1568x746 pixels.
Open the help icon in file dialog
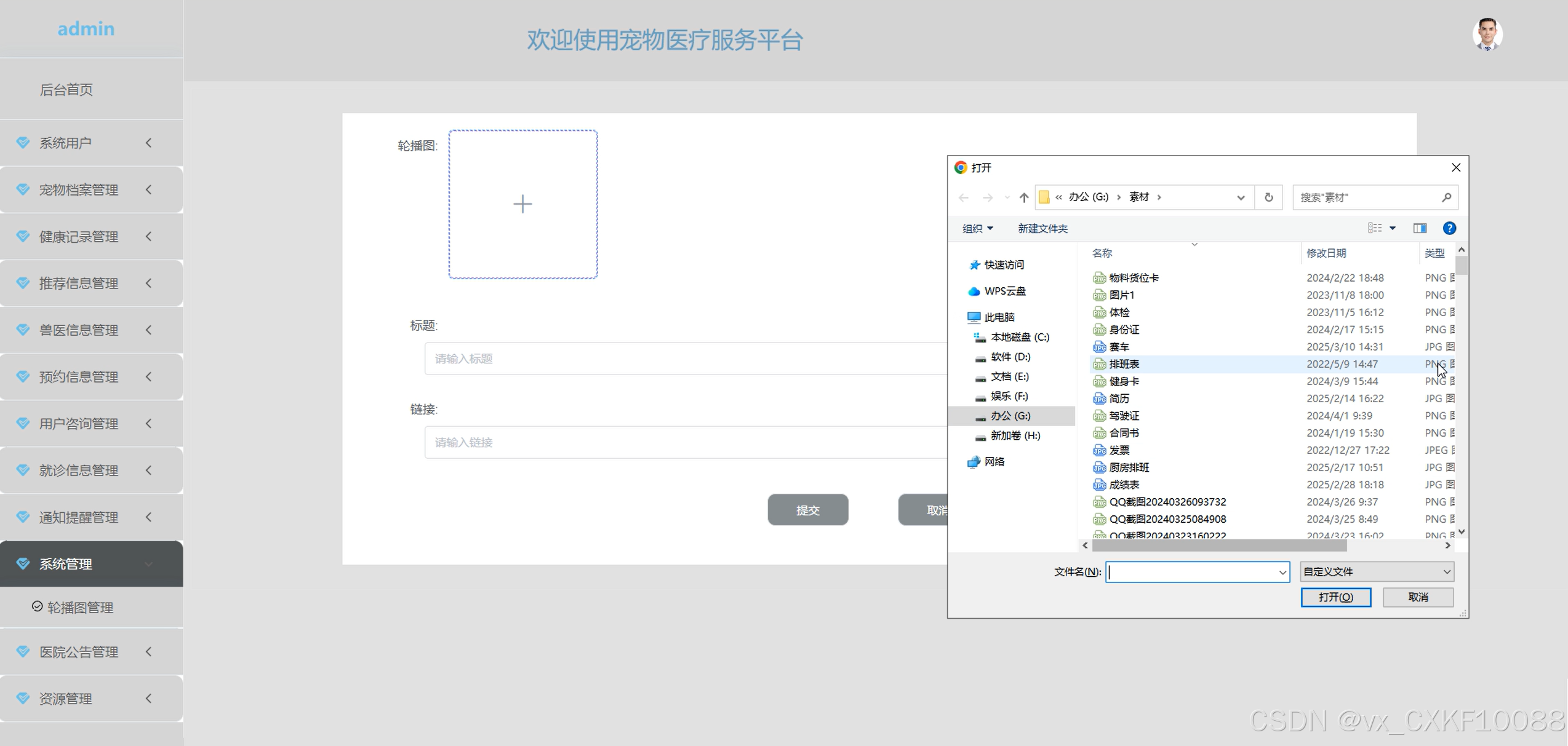1449,228
